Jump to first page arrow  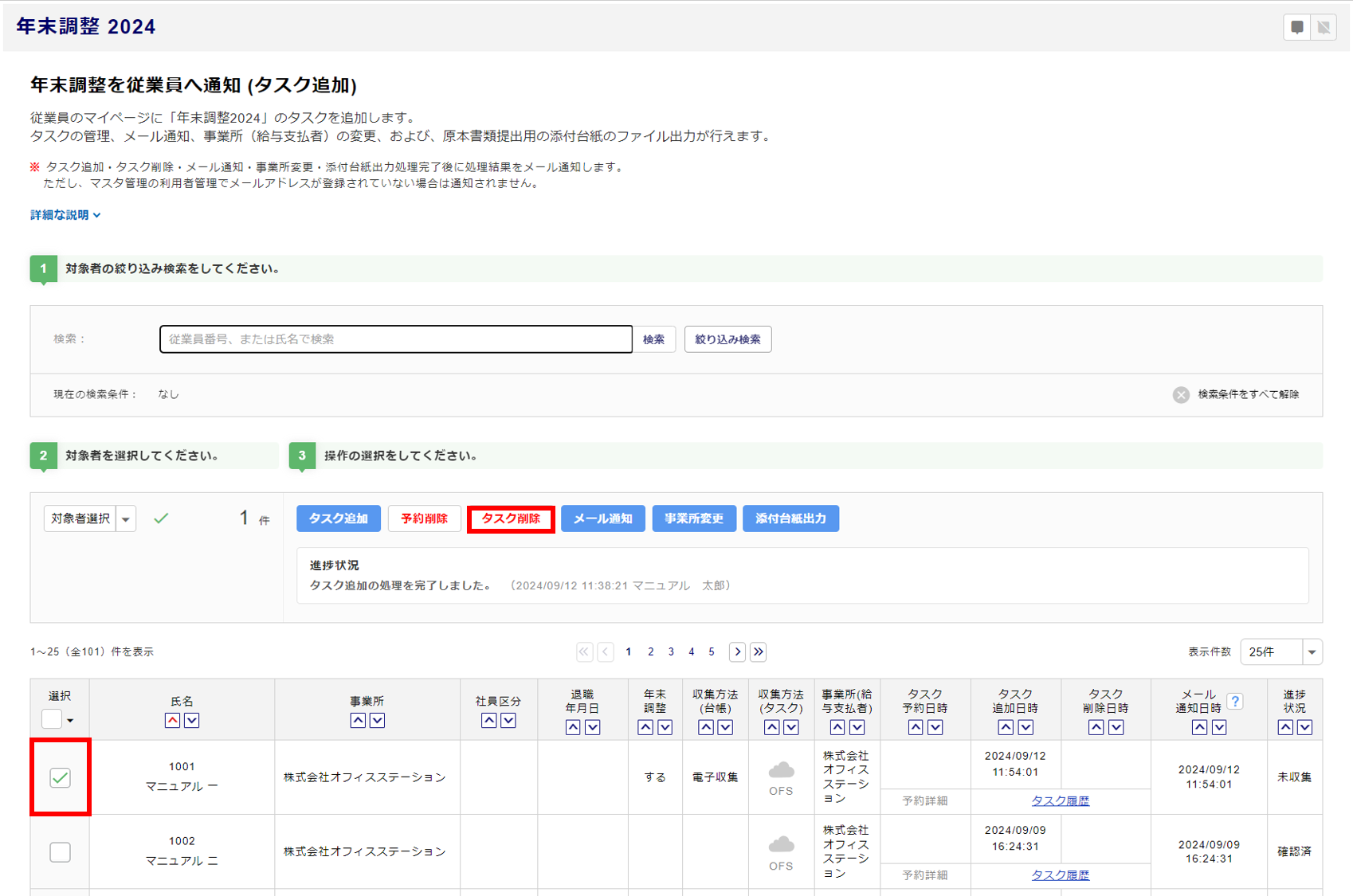click(x=585, y=652)
